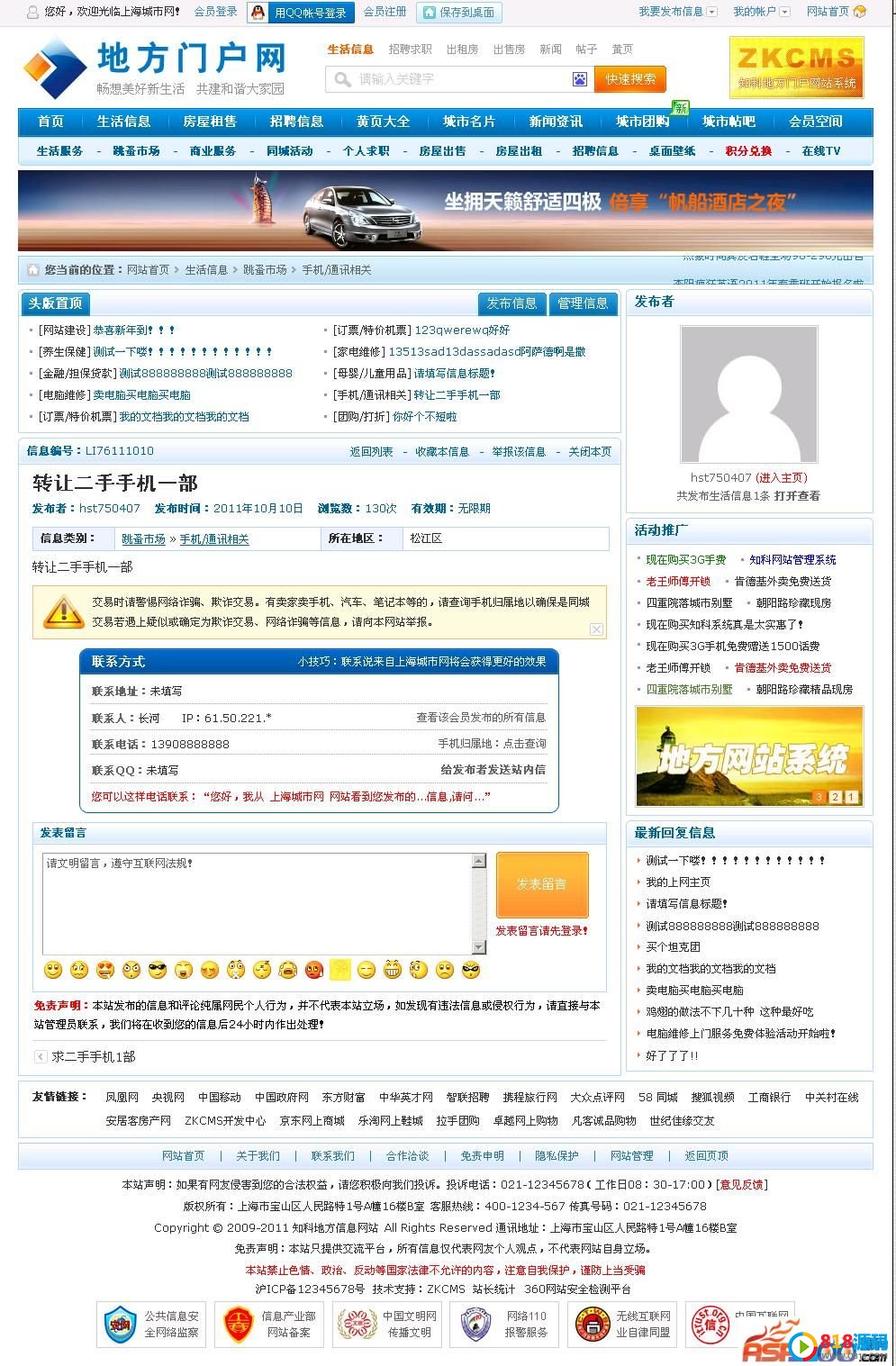This screenshot has width=896, height=1366.
Task: Click the 无线互联网业自律同盟 badge
Action: 622,1324
